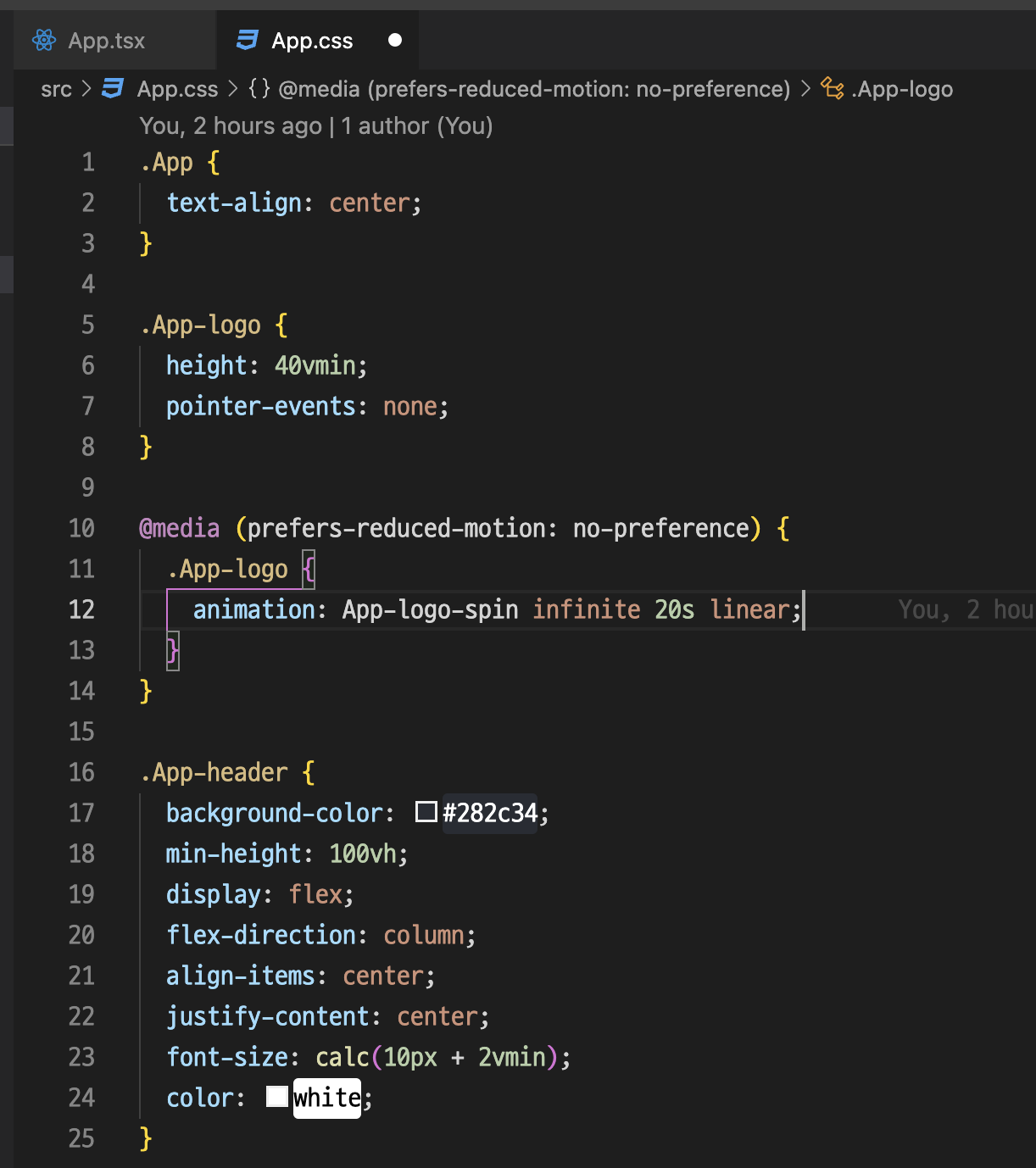Open the src breadcrumb folder
1036x1168 pixels.
[57, 89]
